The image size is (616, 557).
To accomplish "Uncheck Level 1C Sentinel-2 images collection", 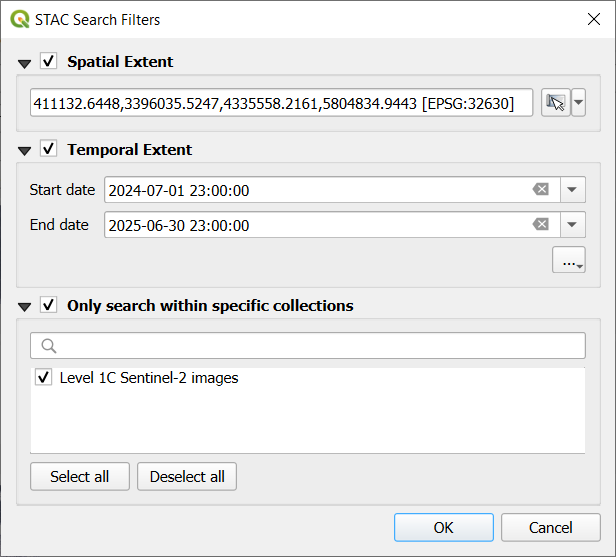I will click(x=44, y=378).
